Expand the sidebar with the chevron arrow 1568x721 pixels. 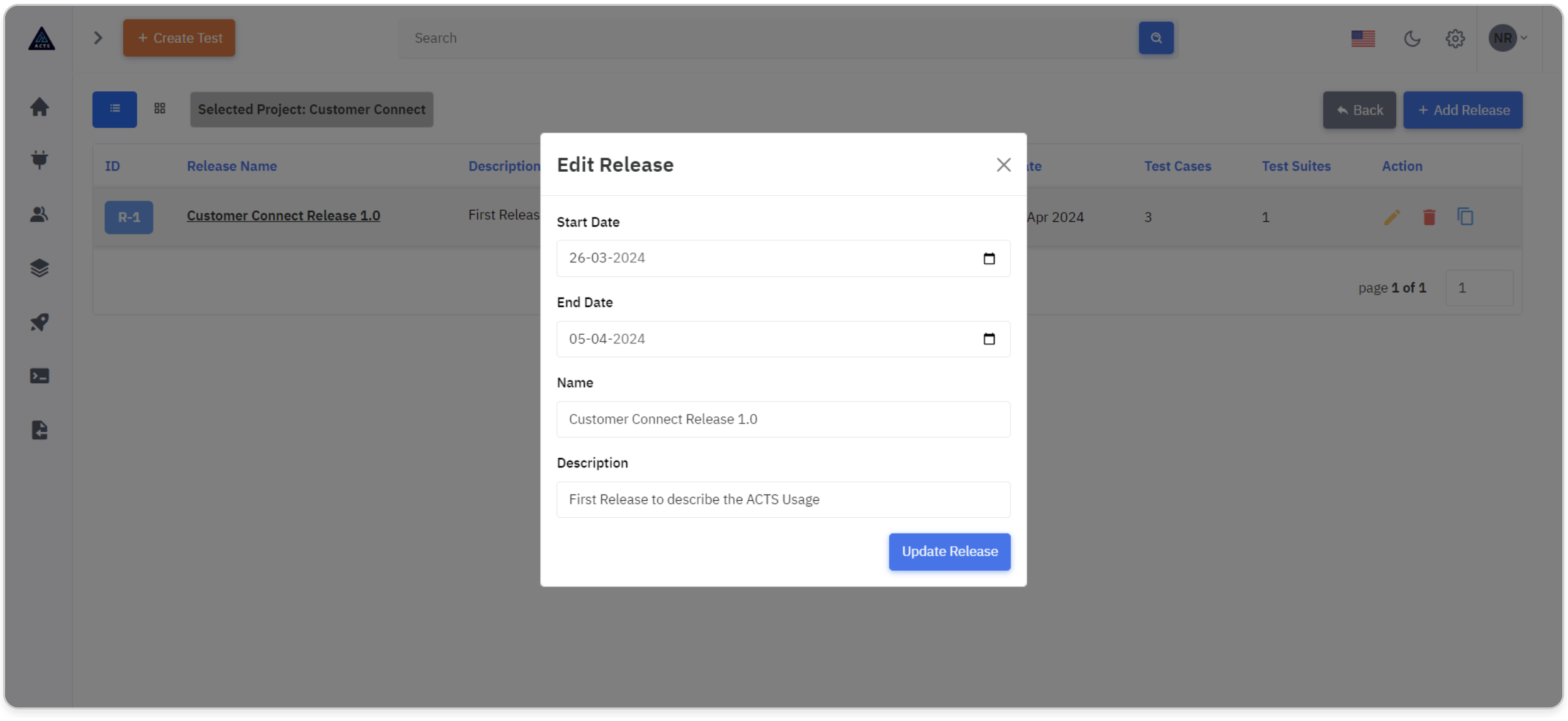98,38
